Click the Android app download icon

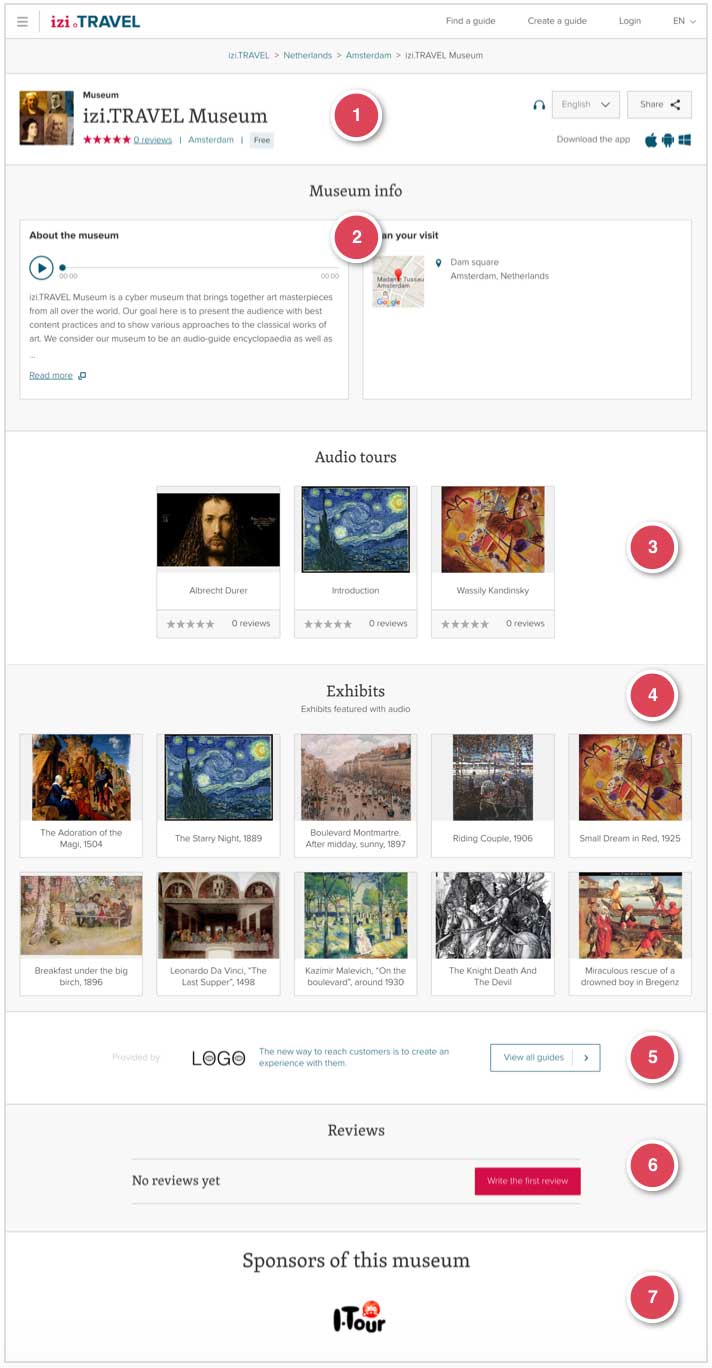coord(668,140)
